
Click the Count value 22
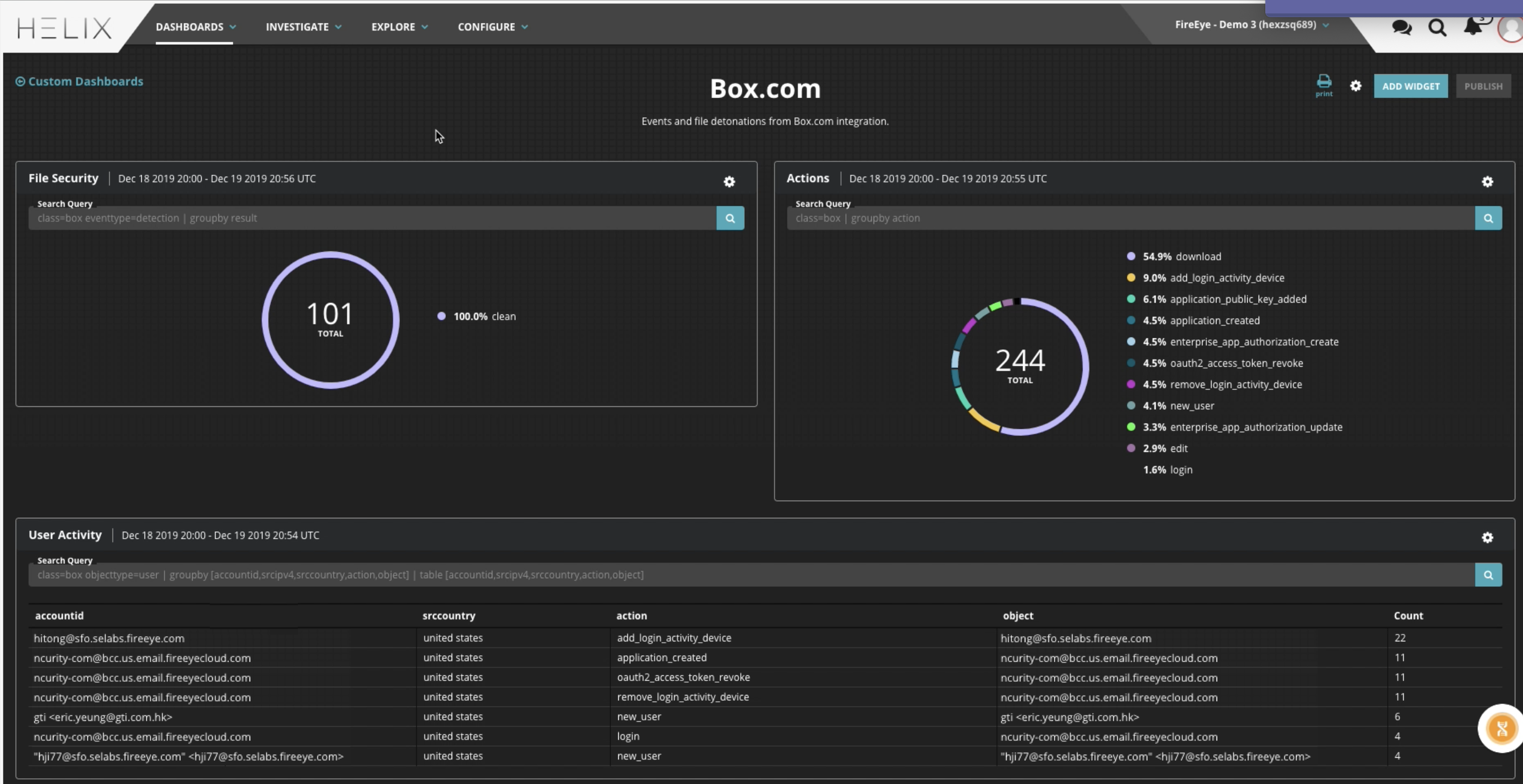[1399, 638]
